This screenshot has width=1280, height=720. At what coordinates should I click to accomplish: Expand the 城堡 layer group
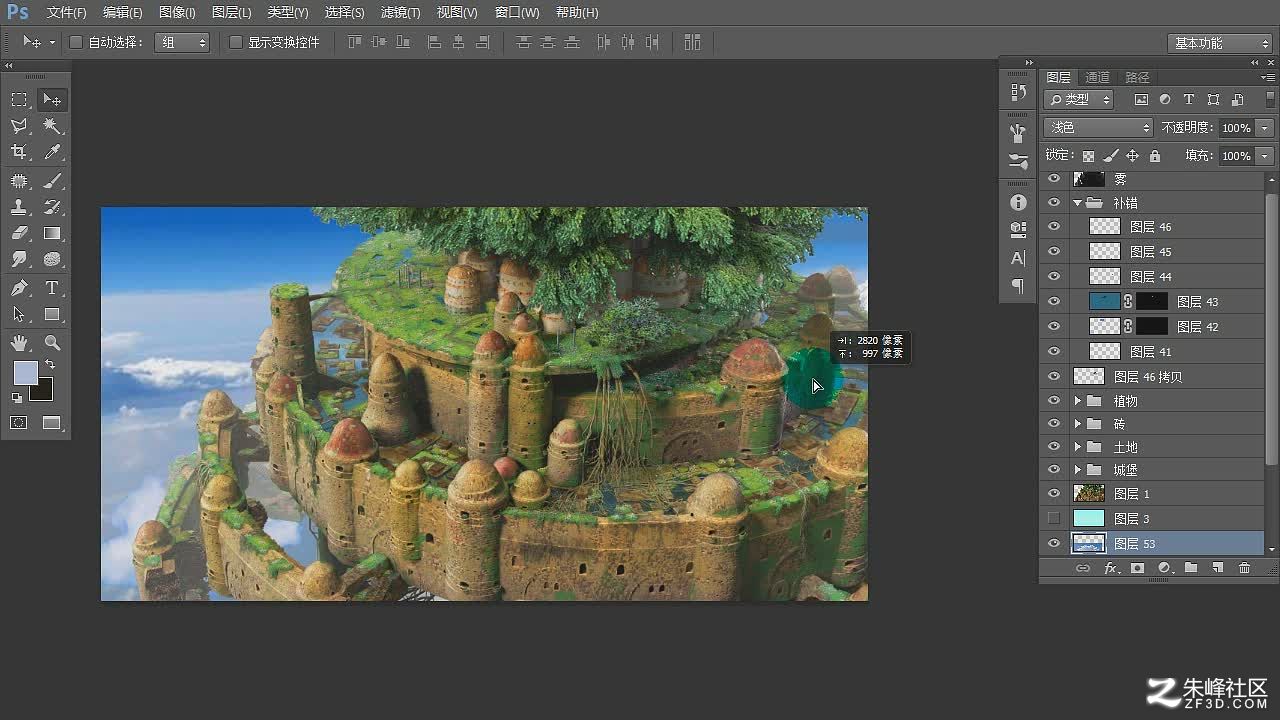(1077, 470)
